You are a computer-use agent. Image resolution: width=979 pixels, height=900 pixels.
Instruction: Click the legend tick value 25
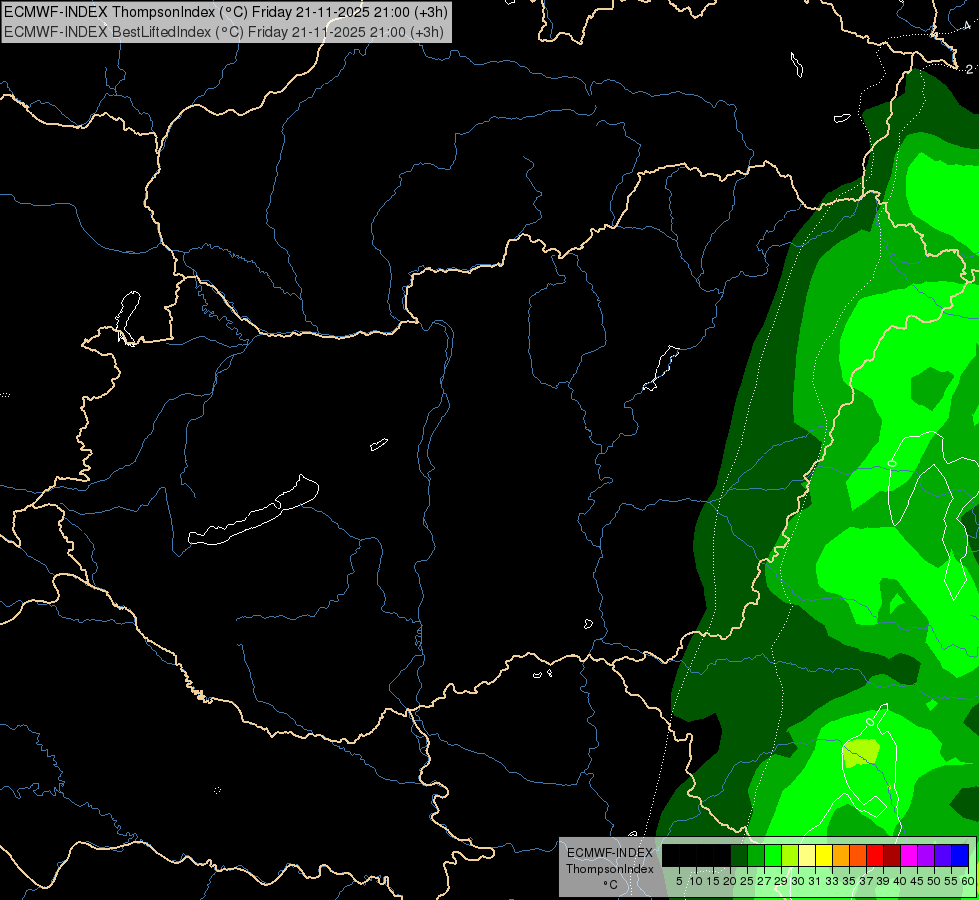click(x=747, y=881)
